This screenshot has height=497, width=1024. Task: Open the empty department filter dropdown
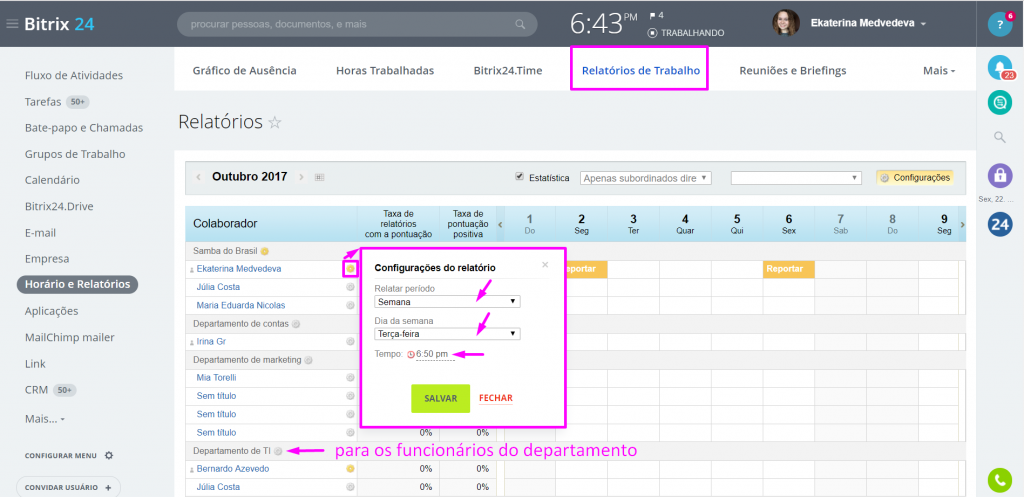coord(796,178)
